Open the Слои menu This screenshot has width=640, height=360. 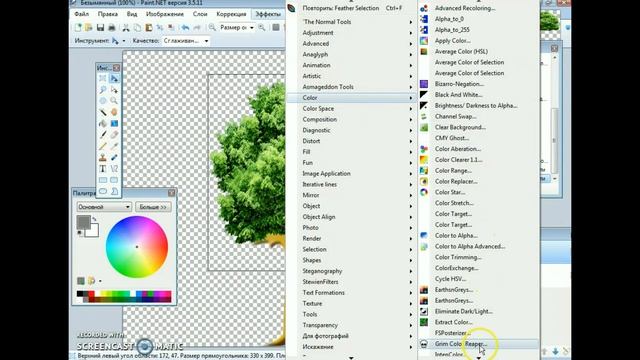200,14
